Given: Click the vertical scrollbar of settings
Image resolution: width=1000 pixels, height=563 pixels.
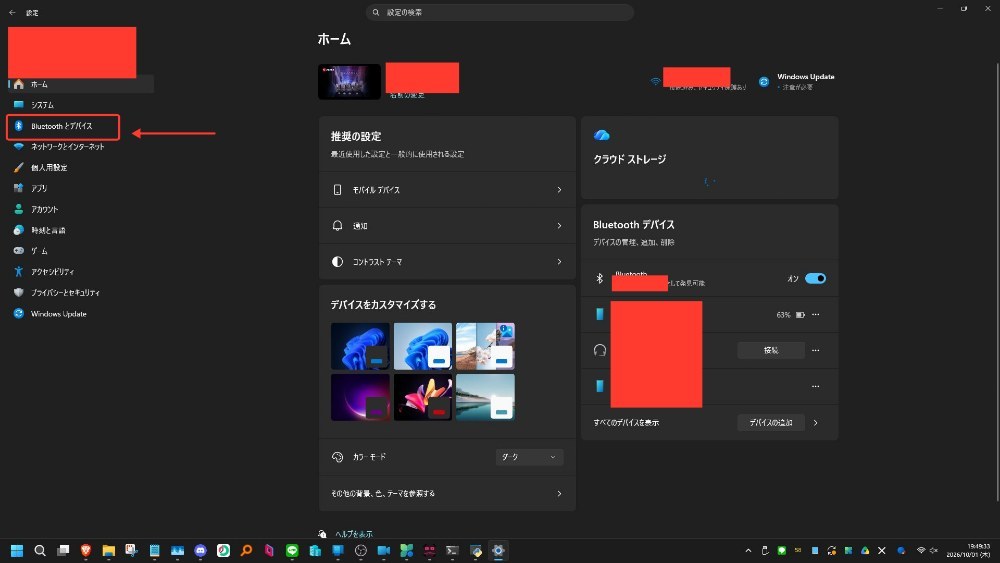Looking at the screenshot, I should tap(997, 281).
